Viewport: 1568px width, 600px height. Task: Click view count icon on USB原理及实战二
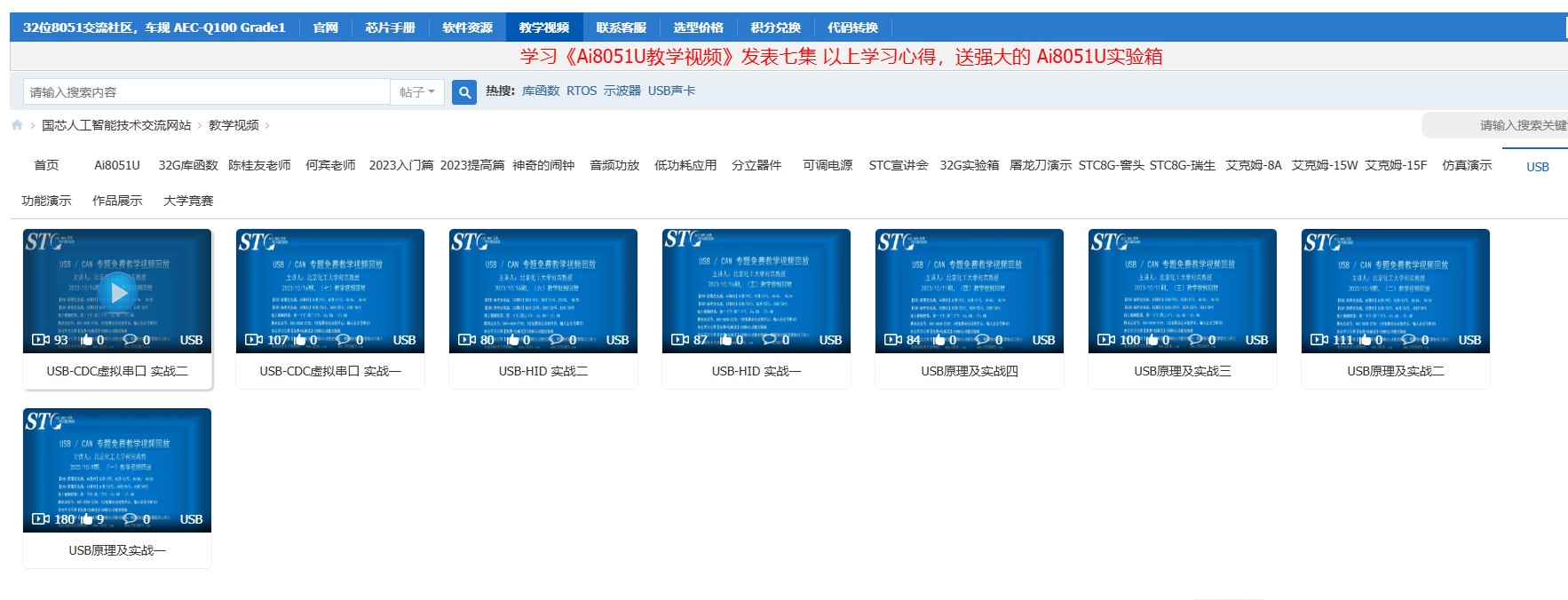click(1319, 340)
